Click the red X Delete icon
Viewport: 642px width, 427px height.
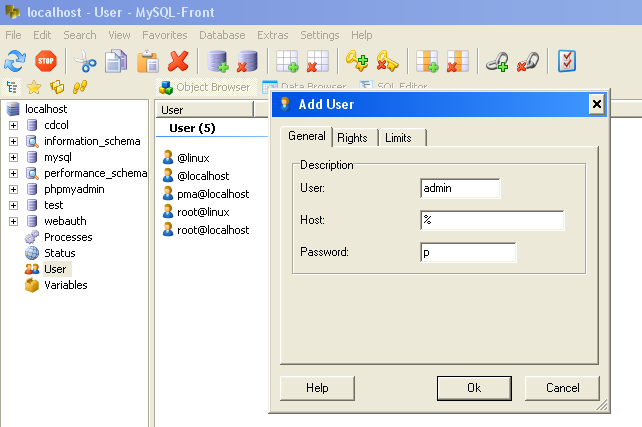[179, 62]
